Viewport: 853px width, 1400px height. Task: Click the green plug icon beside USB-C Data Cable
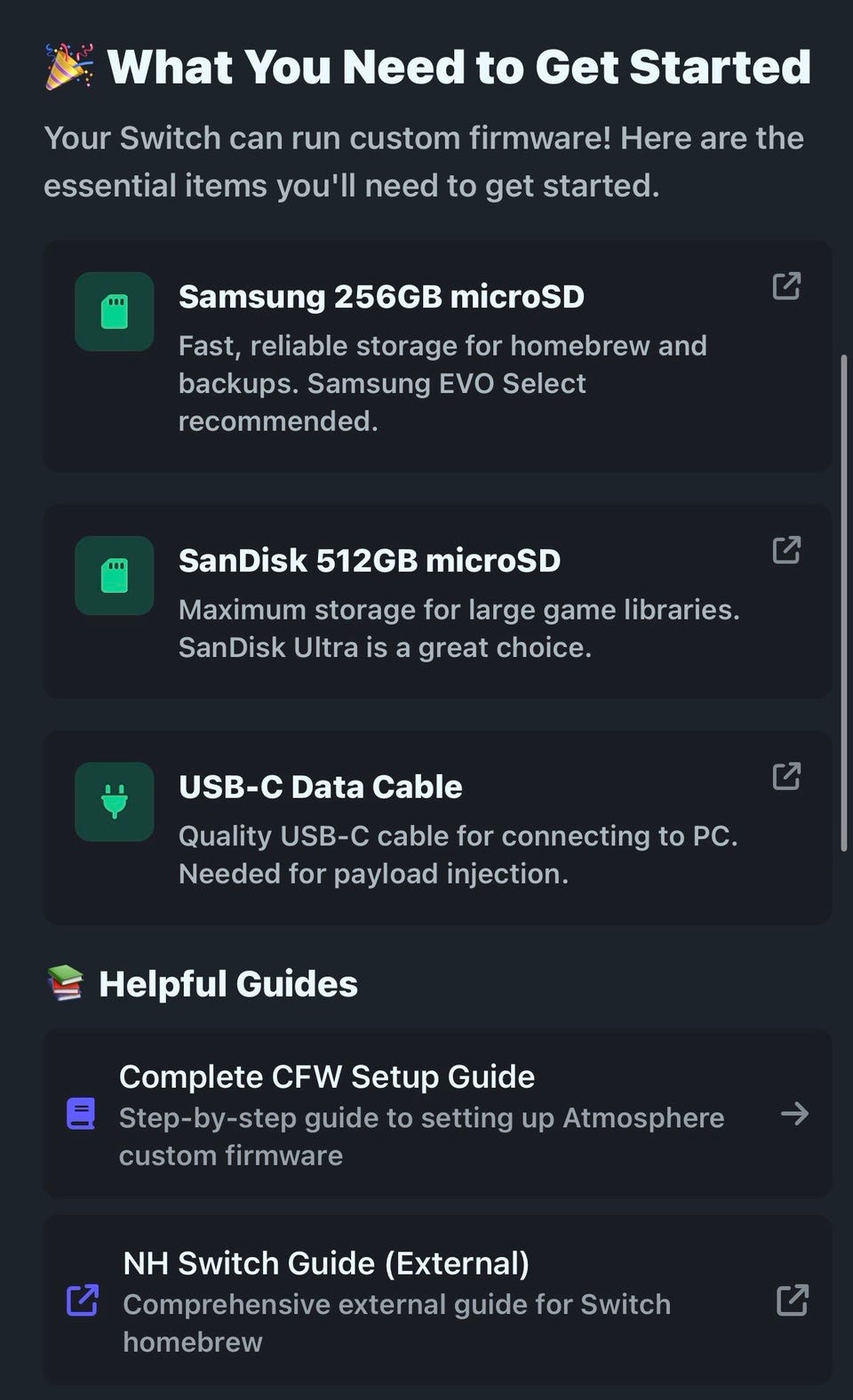(115, 801)
